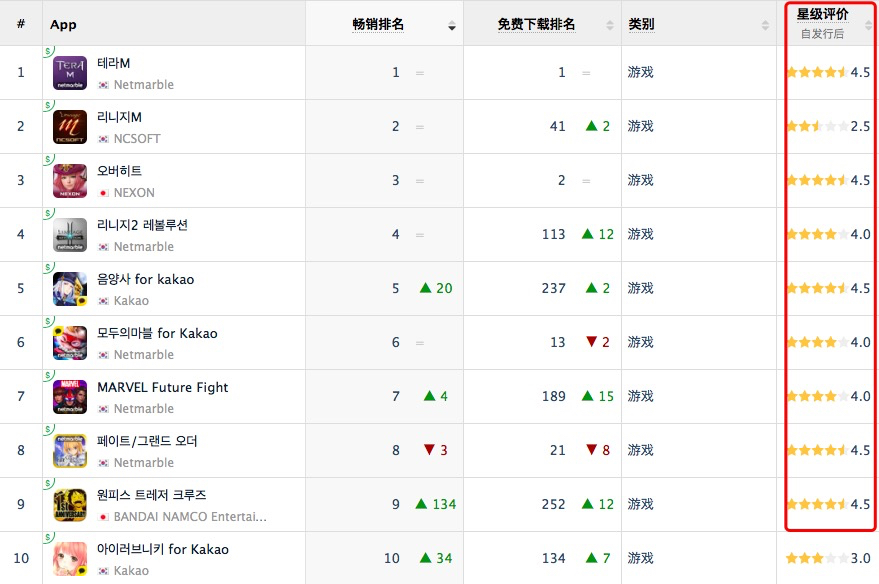Click the 星级评价 column header label
879x584 pixels.
pos(822,15)
